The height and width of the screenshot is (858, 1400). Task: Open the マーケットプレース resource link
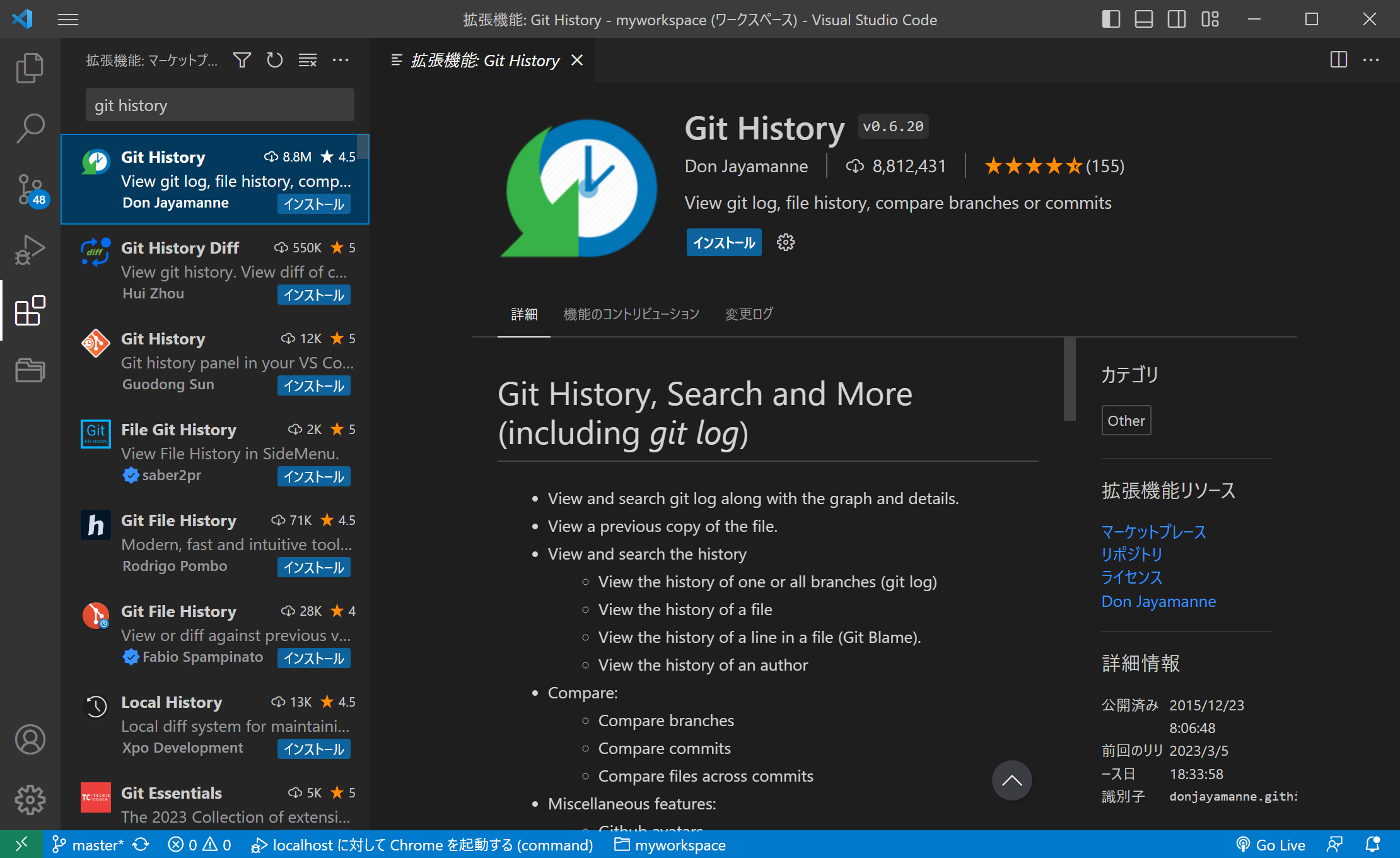[1153, 532]
